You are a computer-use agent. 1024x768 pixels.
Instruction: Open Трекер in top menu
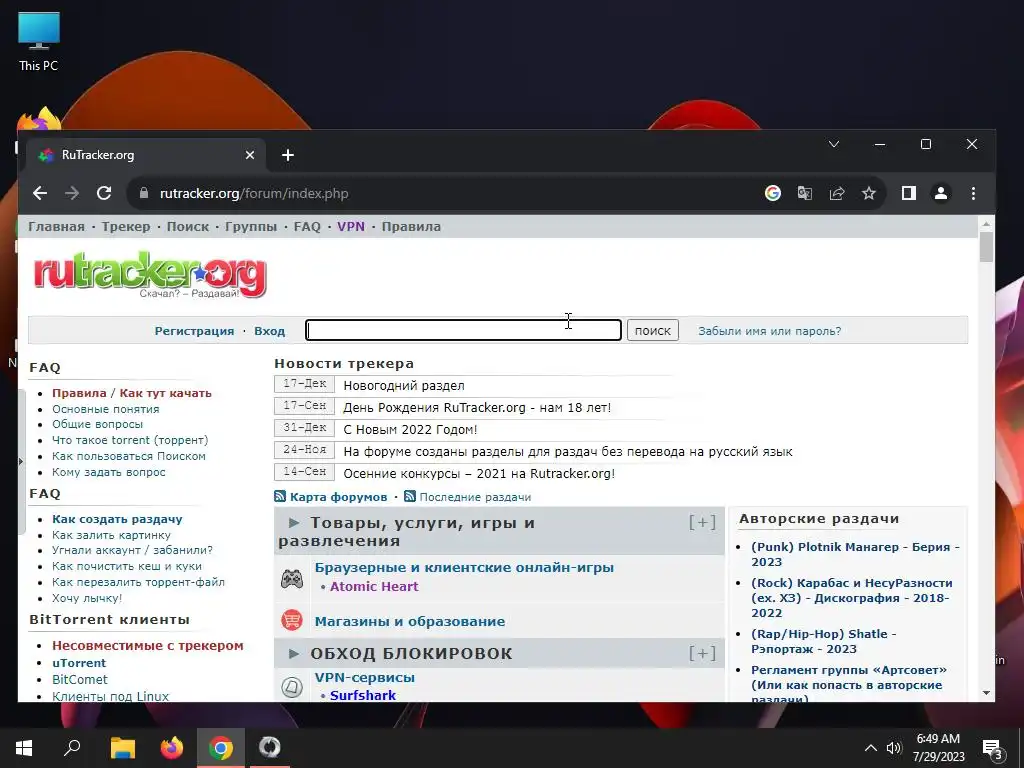pos(126,227)
